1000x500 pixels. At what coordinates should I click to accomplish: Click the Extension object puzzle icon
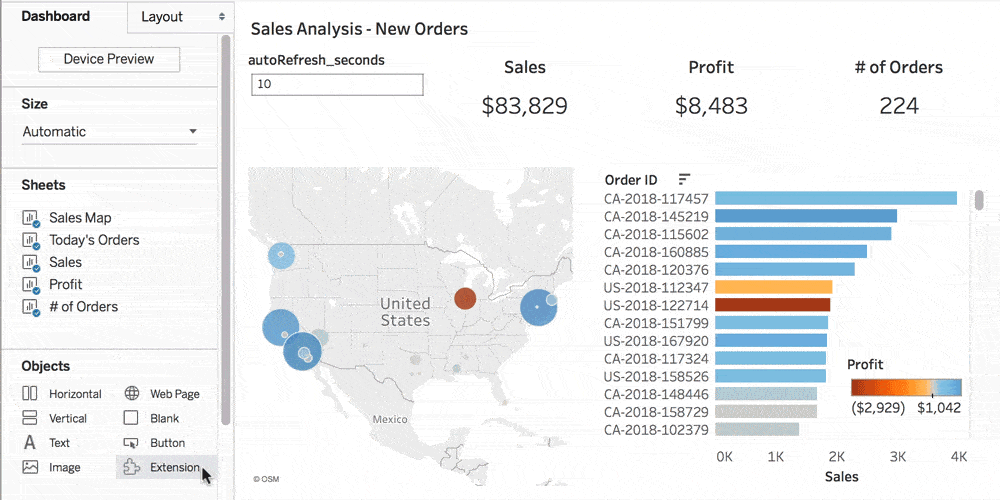pyautogui.click(x=131, y=467)
